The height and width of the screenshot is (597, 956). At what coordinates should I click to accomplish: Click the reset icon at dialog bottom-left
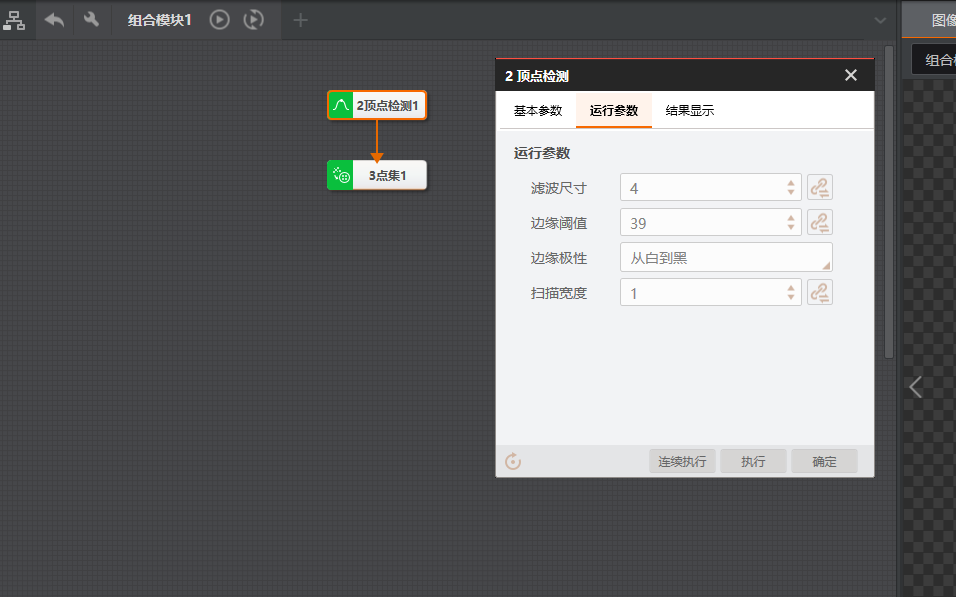tap(513, 461)
